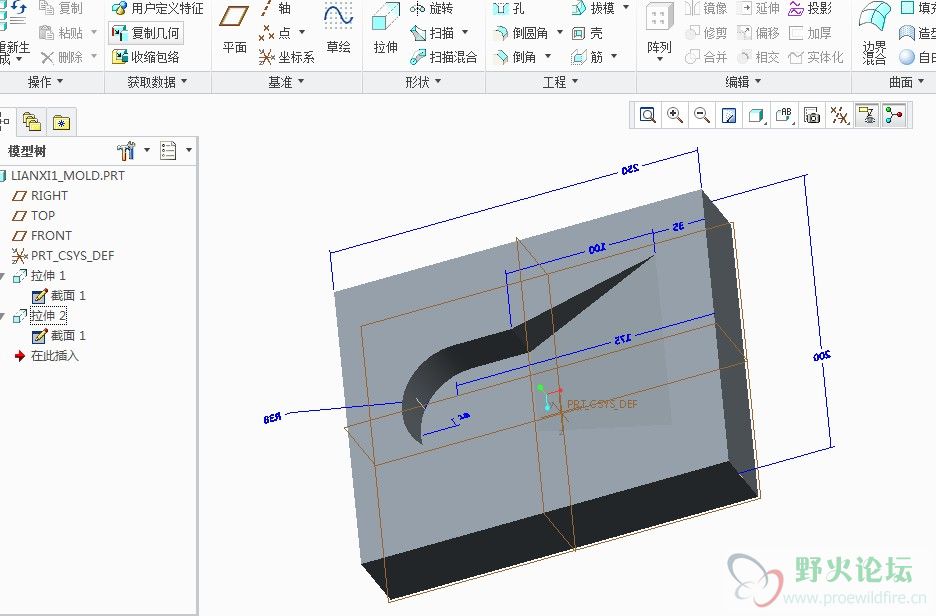This screenshot has width=936, height=616.
Task: Open the 编辑 (Editing) group dropdown
Action: click(x=743, y=82)
